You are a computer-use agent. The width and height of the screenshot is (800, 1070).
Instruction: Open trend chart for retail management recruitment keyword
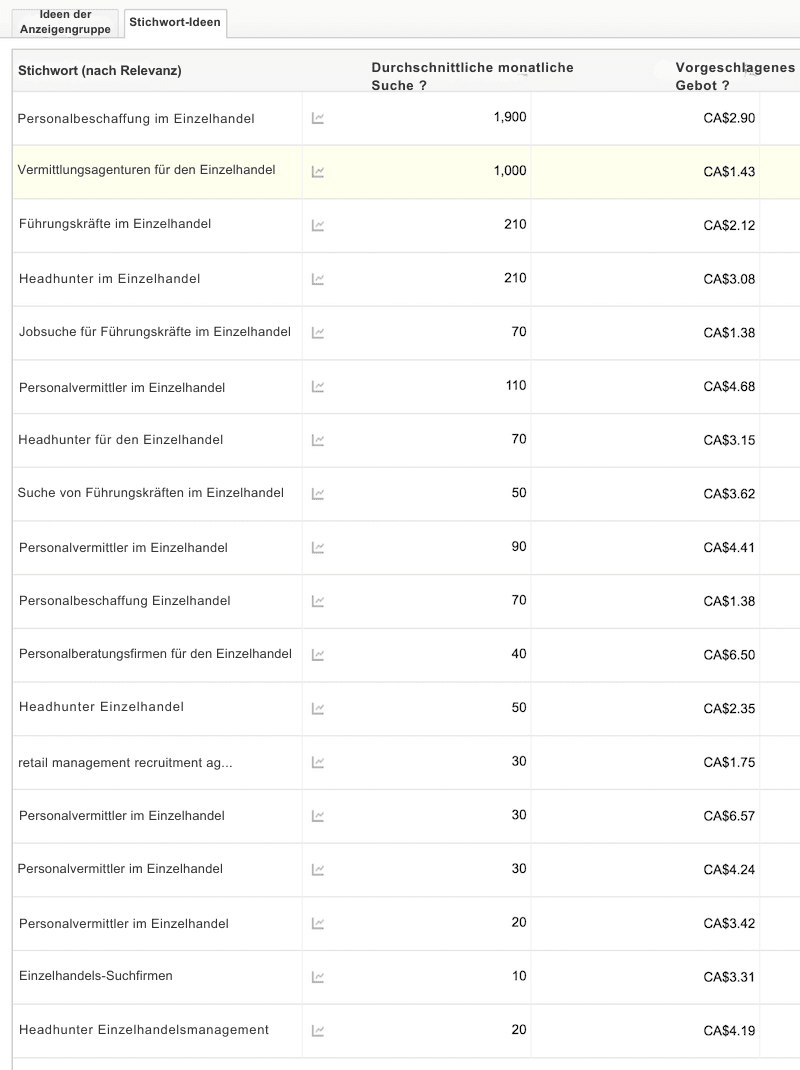click(318, 761)
